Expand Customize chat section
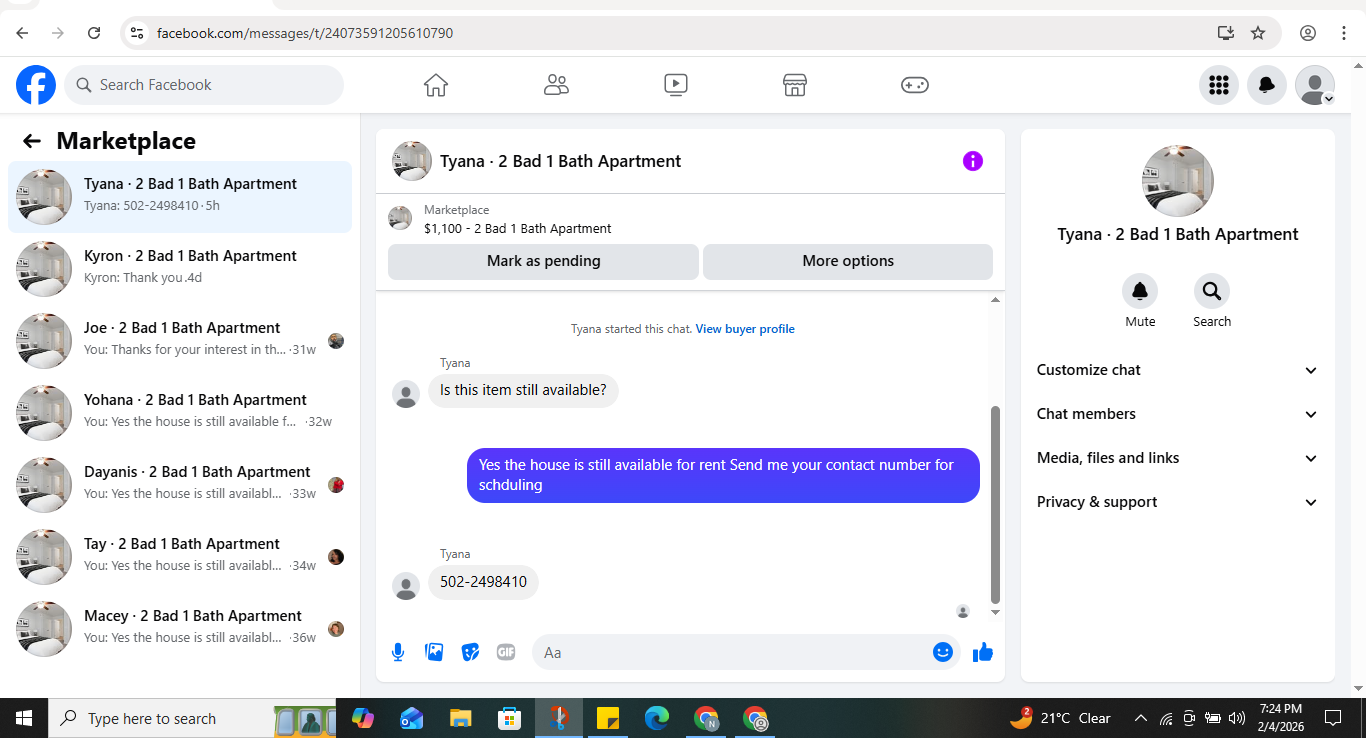The width and height of the screenshot is (1366, 738). click(1178, 370)
